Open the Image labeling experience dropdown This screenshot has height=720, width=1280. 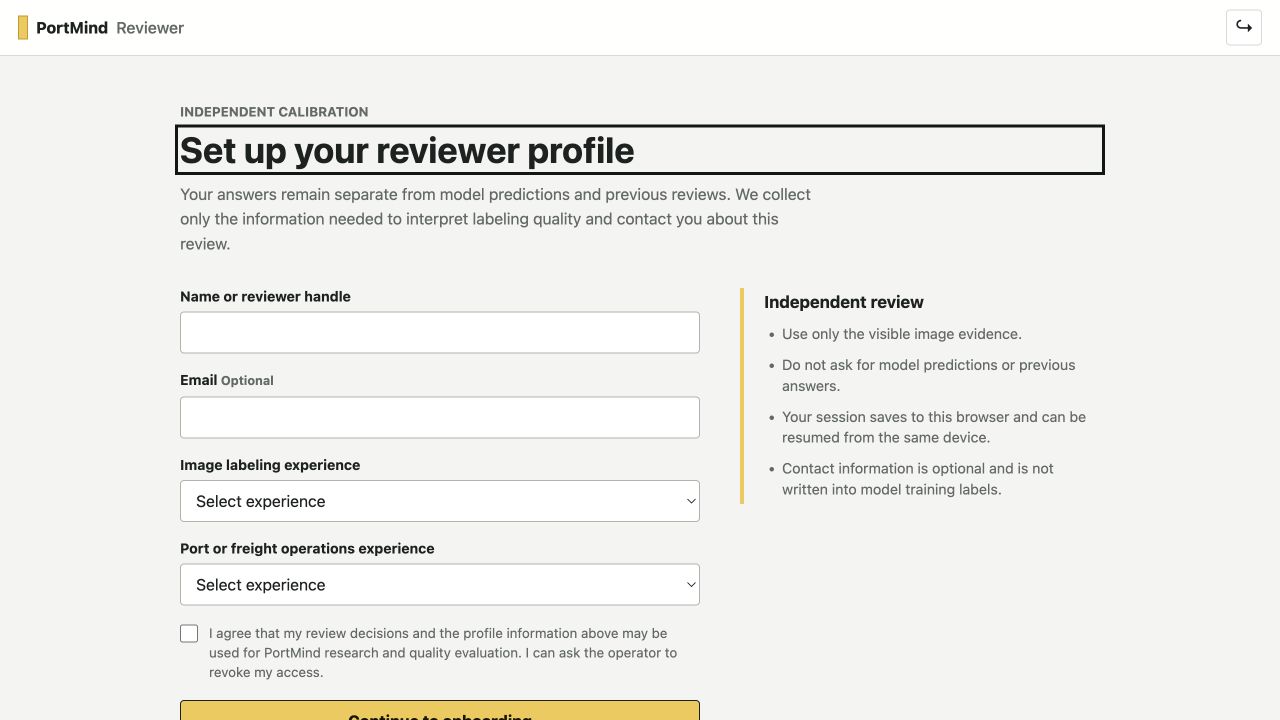440,501
